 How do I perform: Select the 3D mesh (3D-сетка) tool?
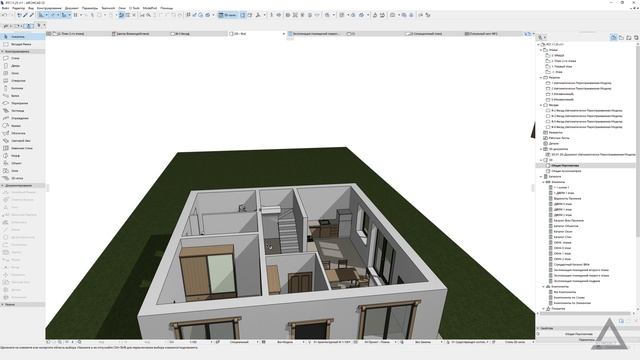pos(16,178)
